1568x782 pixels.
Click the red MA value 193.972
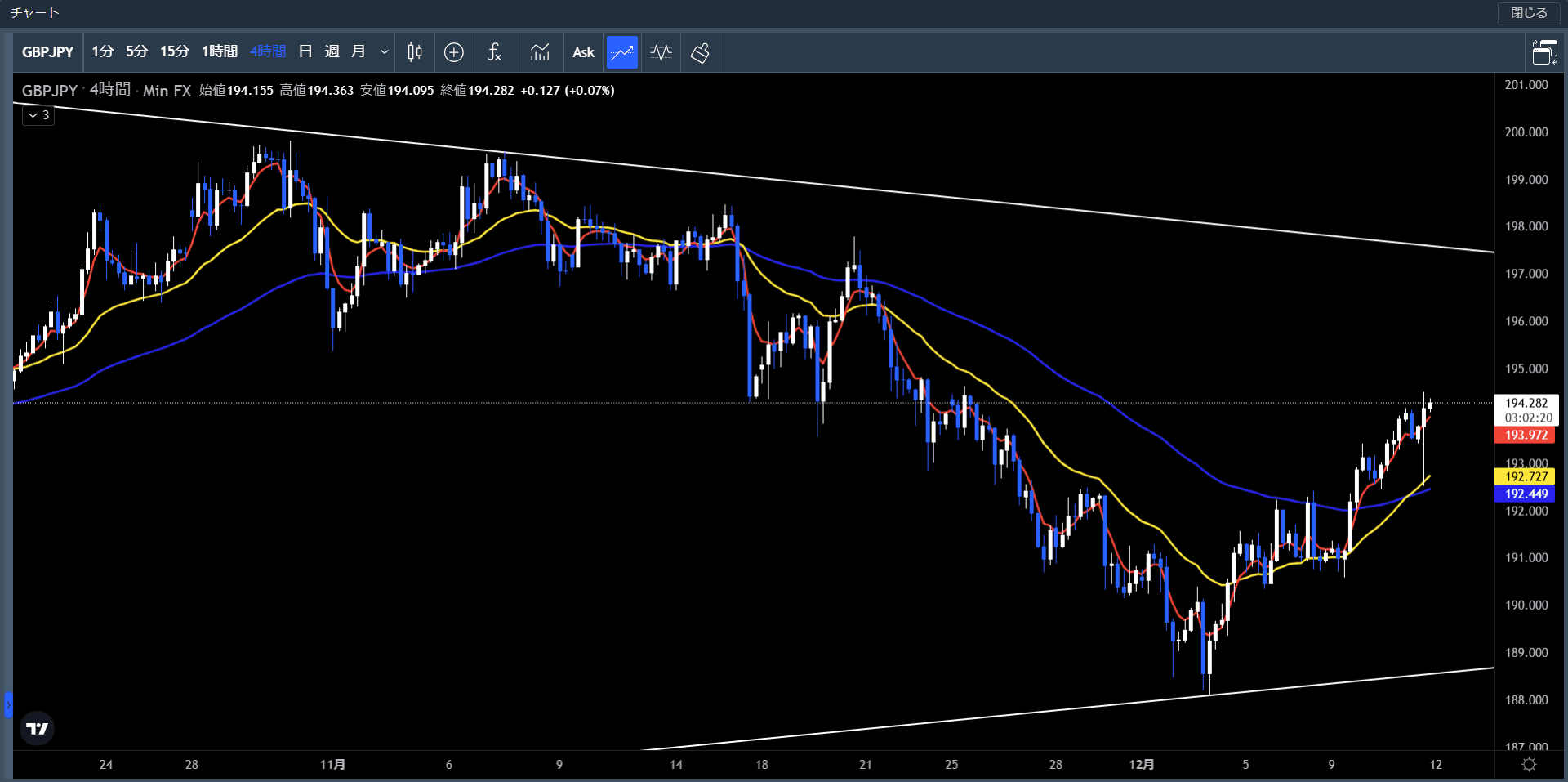coord(1525,436)
